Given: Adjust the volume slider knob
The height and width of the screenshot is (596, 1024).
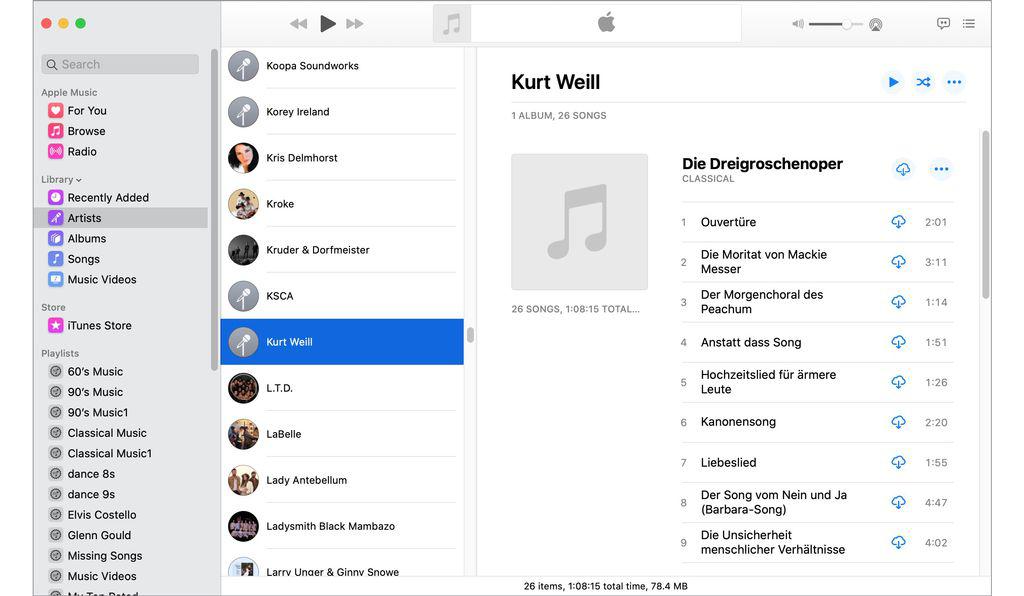Looking at the screenshot, I should click(x=846, y=25).
